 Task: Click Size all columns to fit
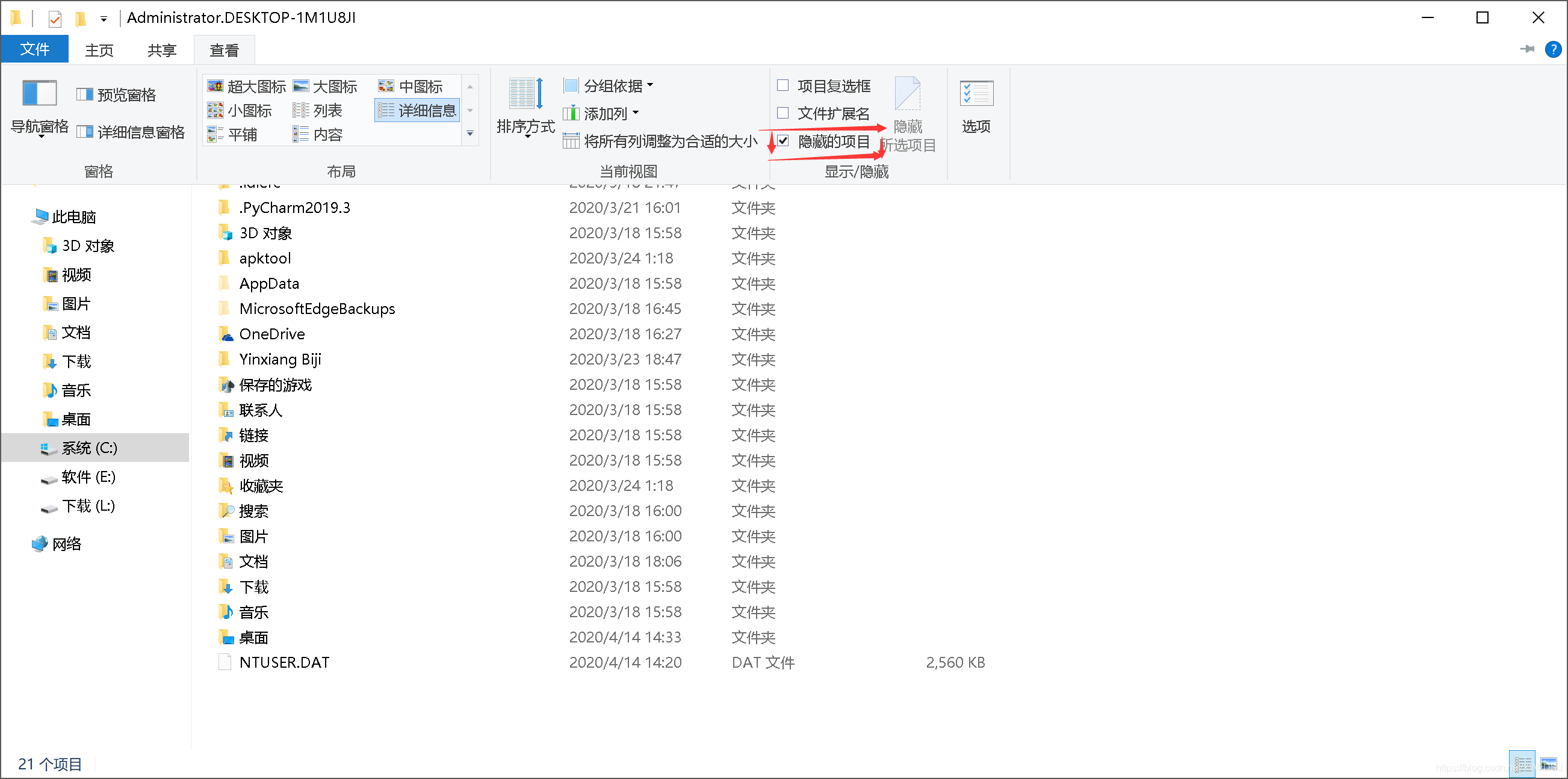pos(660,141)
